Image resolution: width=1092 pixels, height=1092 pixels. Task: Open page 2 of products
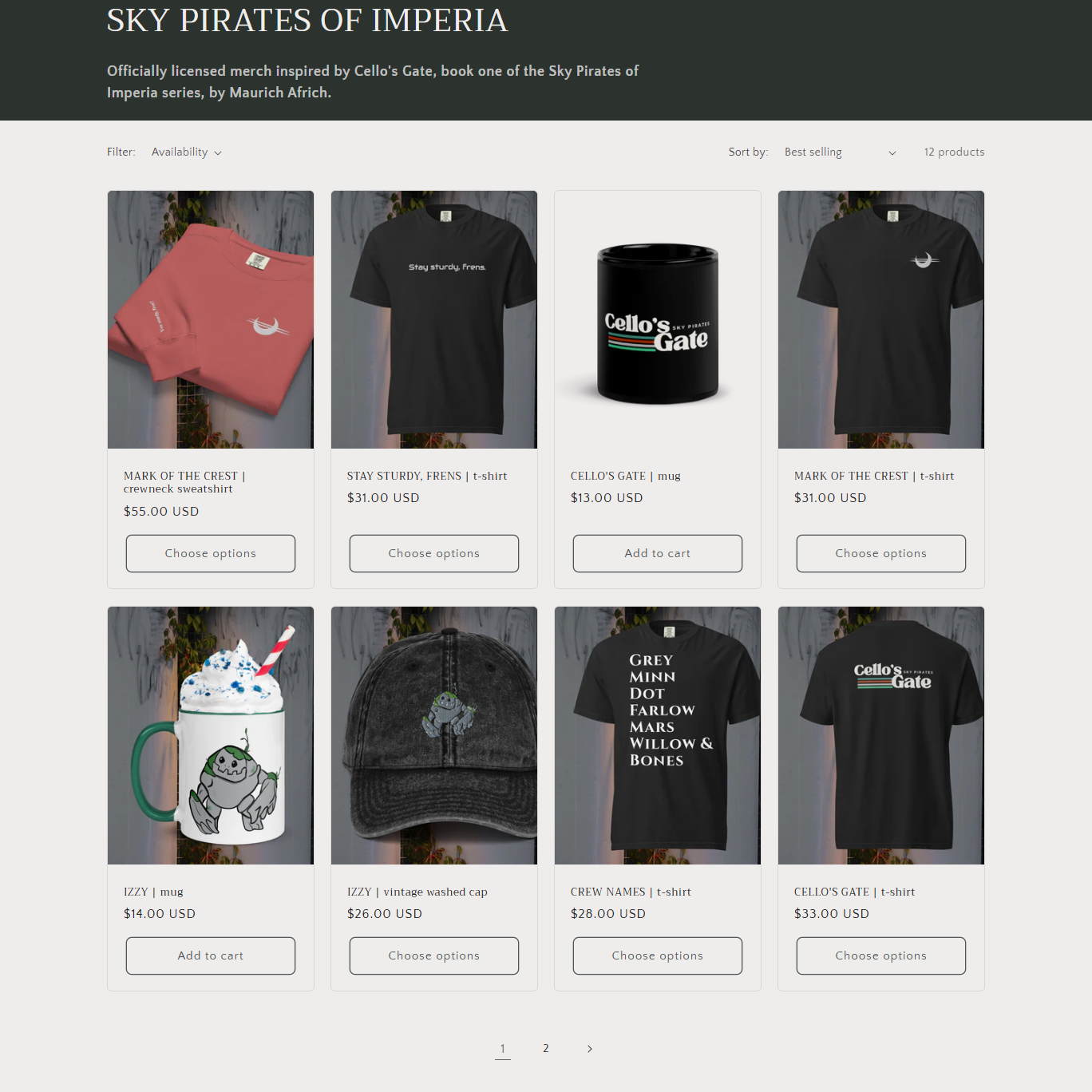(x=546, y=1049)
